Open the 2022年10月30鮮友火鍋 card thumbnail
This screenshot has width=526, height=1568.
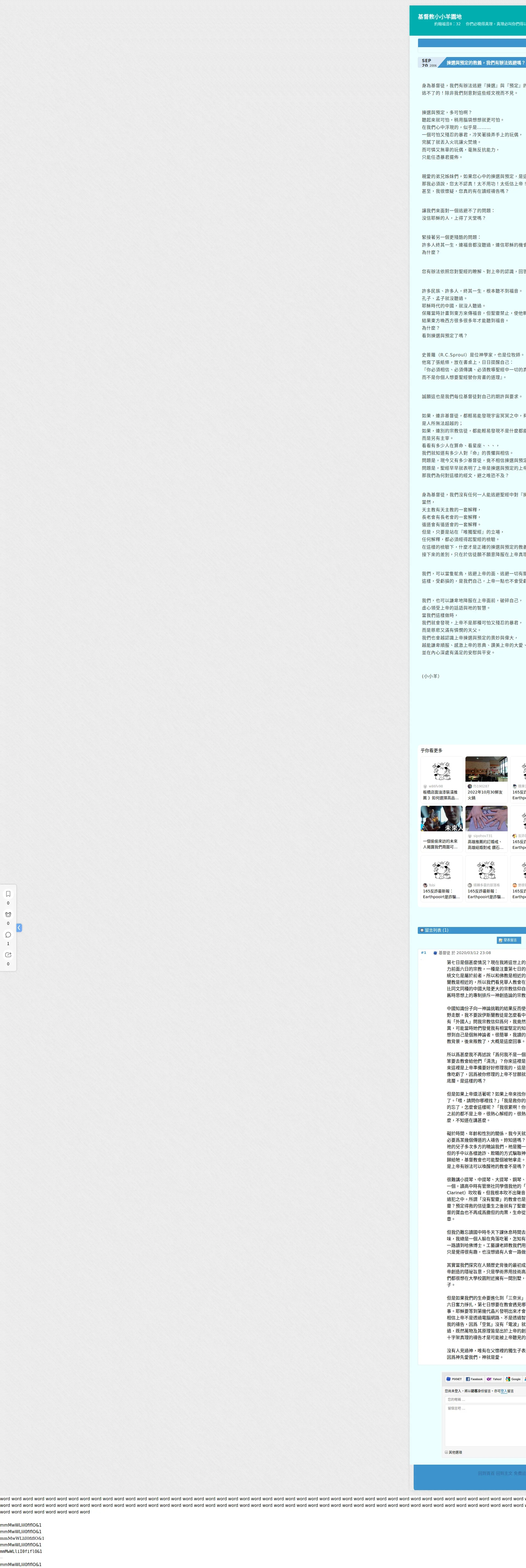click(x=486, y=769)
